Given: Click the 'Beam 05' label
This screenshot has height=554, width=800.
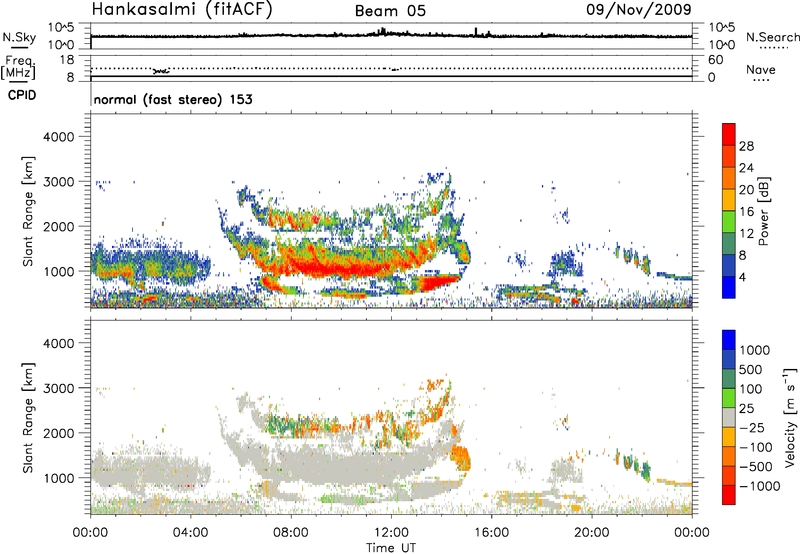Looking at the screenshot, I should click(x=390, y=11).
